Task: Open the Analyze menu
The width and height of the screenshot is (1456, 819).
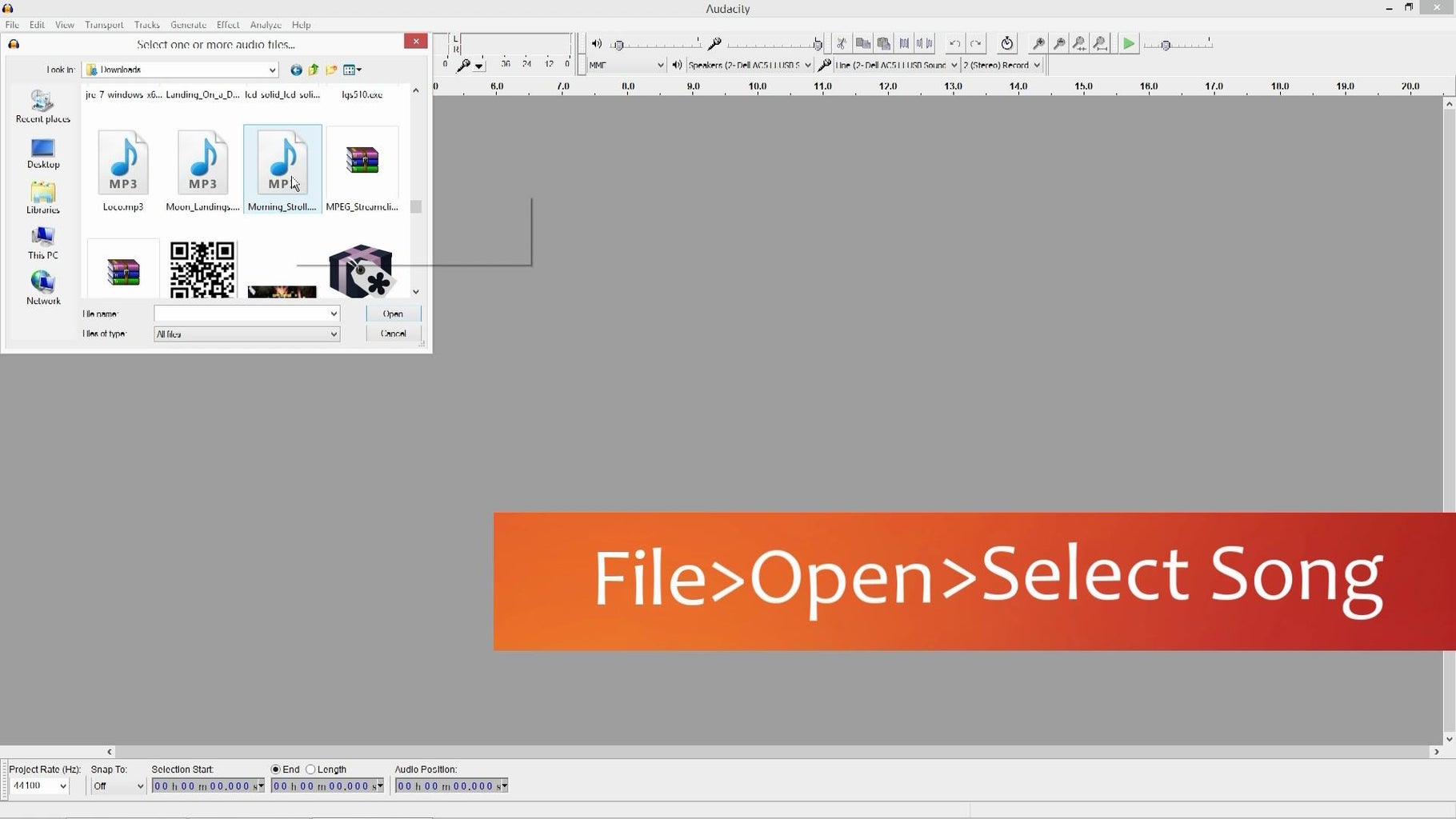Action: pyautogui.click(x=266, y=25)
